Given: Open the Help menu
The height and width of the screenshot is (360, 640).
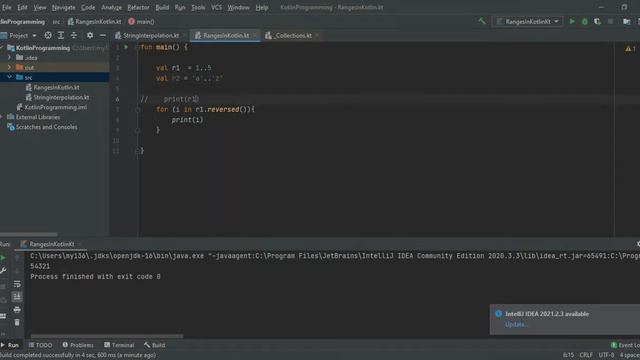Looking at the screenshot, I should pos(262,7).
